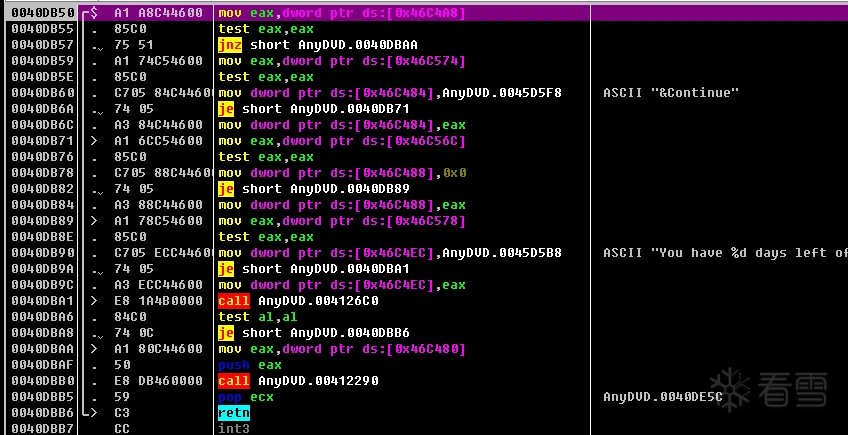Select the ASCII "You have %d days left" comment
The height and width of the screenshot is (435, 848).
tap(725, 253)
